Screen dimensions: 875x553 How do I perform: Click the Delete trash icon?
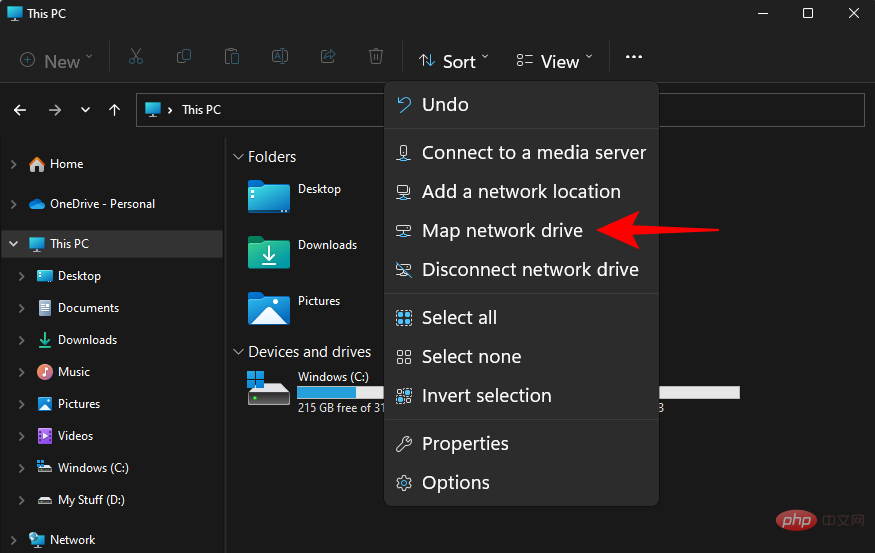coord(376,57)
